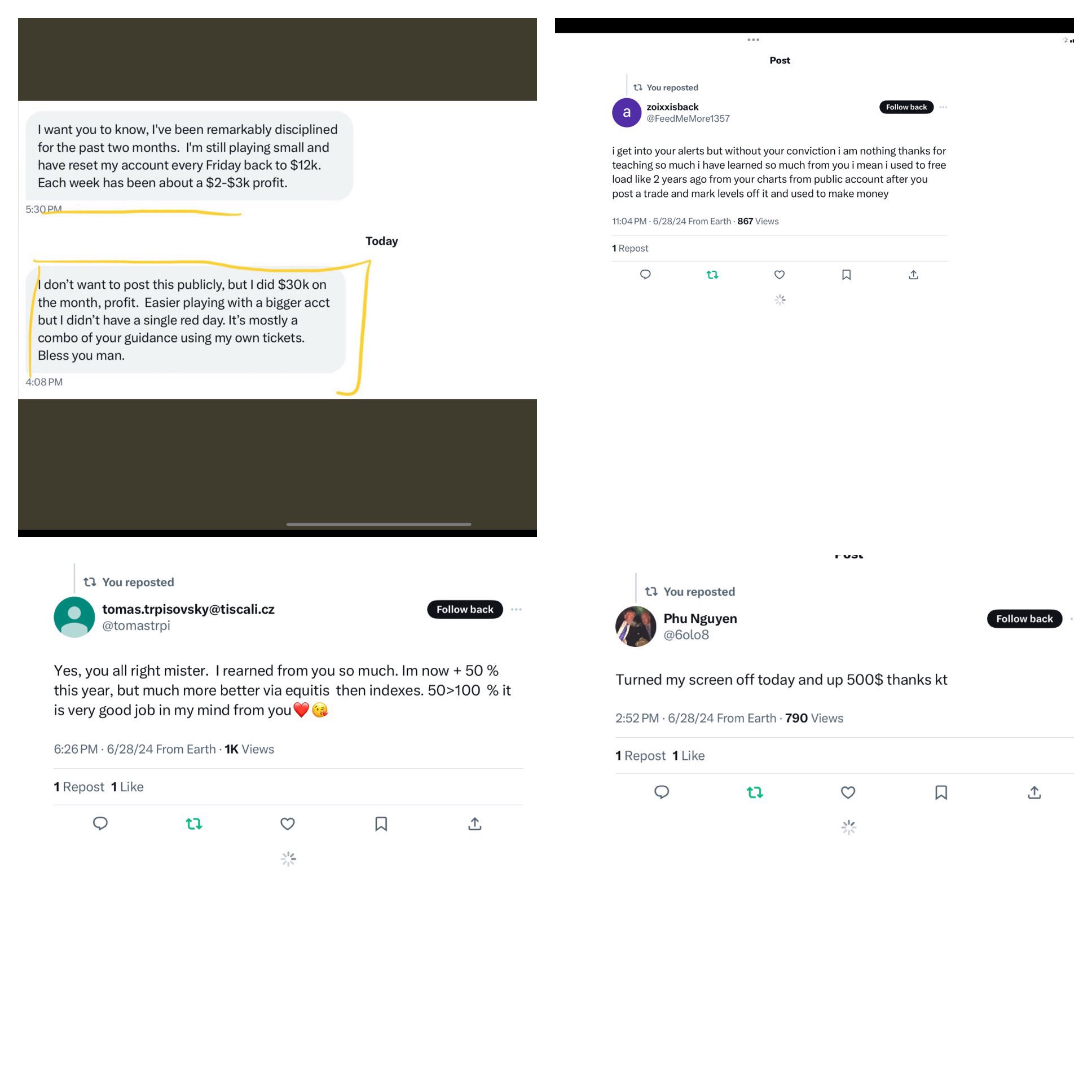Share the tomastrpi post

[475, 824]
